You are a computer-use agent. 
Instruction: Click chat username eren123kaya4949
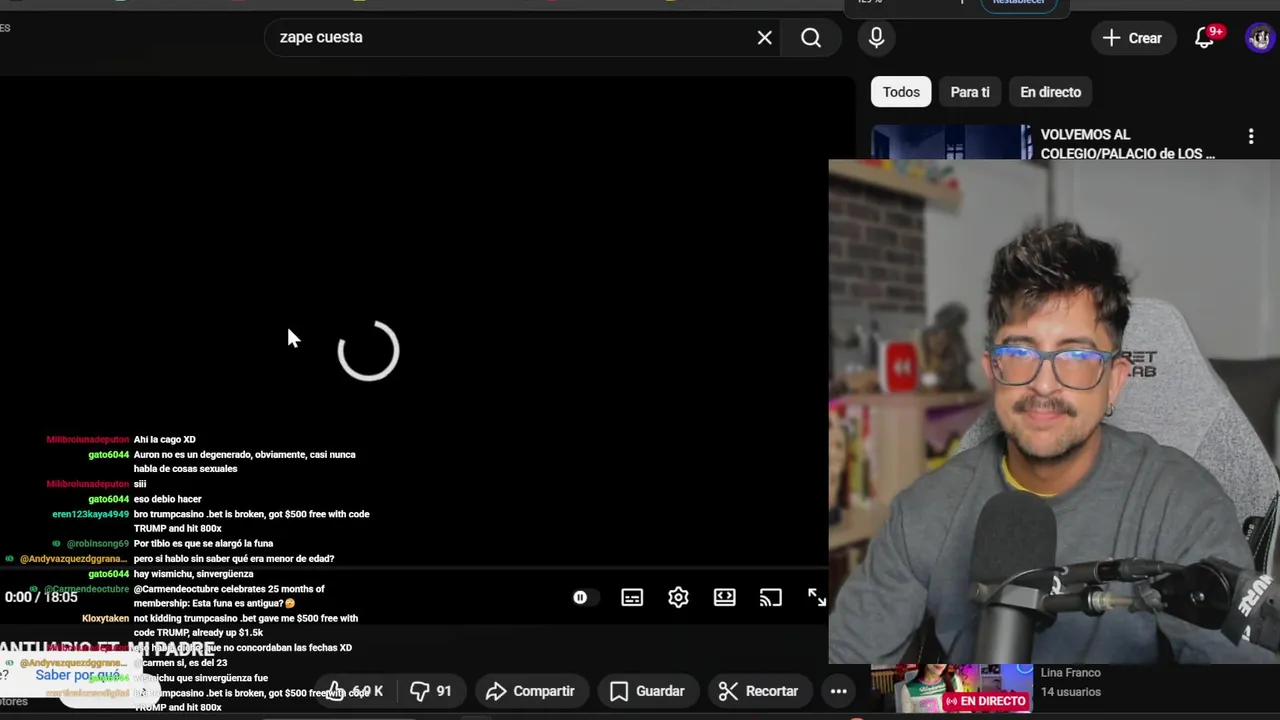[91, 514]
